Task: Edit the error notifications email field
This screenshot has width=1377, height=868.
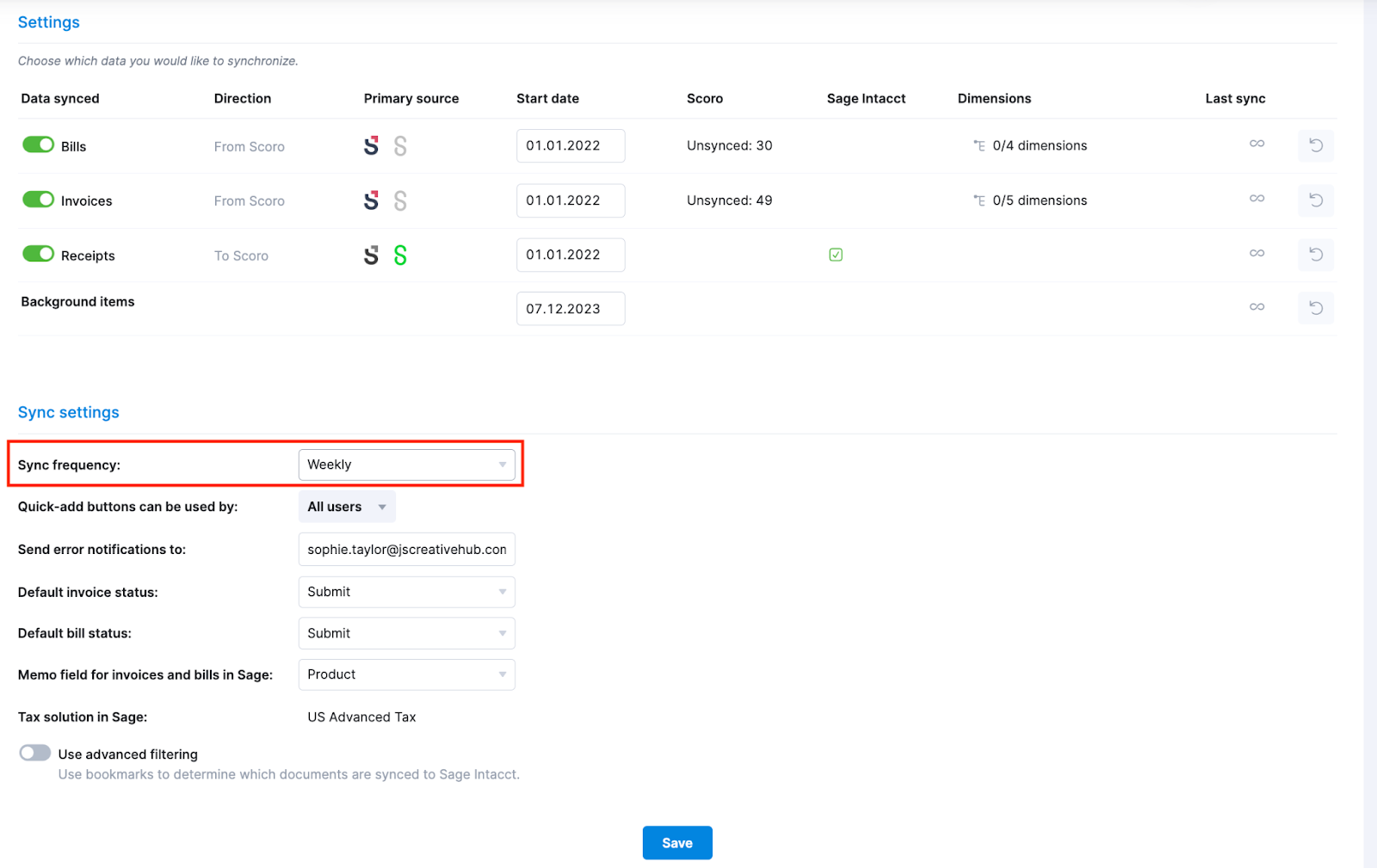Action: (406, 549)
